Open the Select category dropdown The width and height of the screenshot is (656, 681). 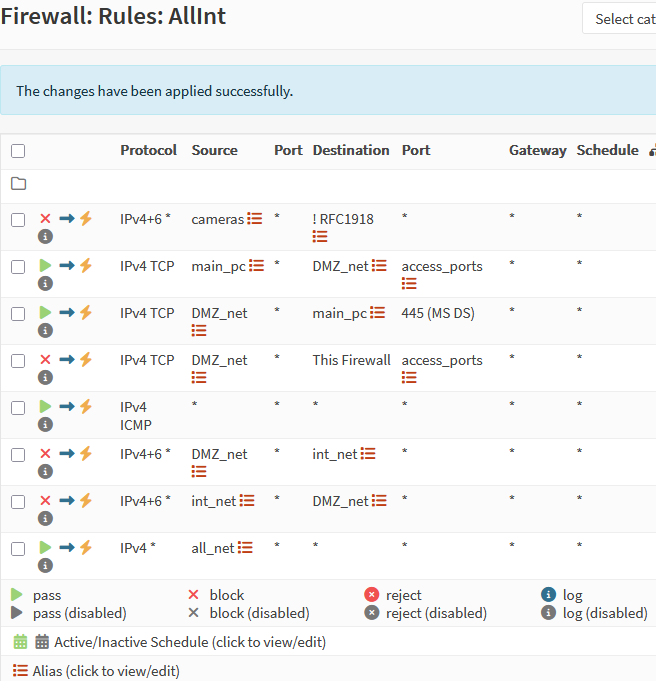(x=619, y=18)
